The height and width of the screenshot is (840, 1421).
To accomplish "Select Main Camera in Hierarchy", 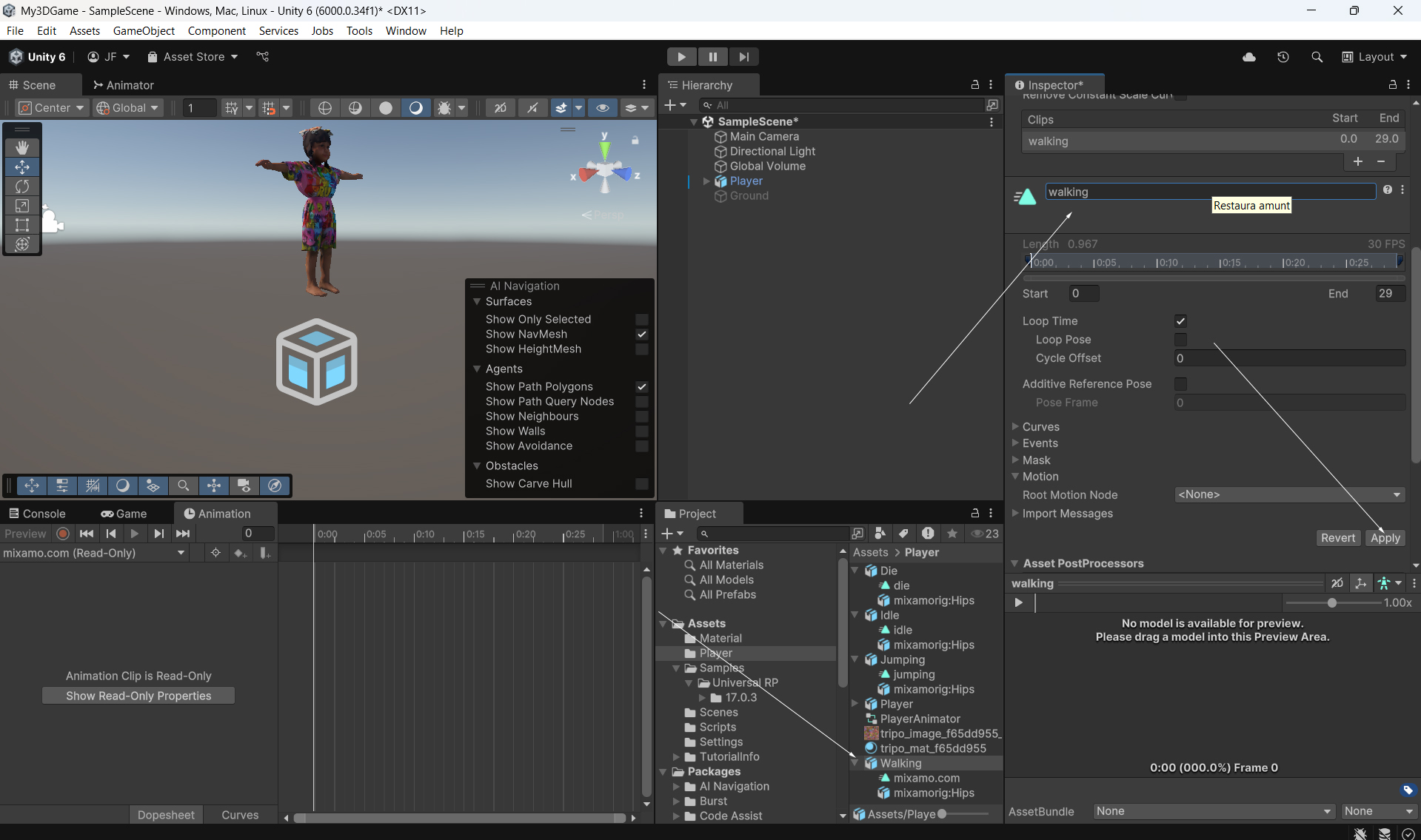I will [764, 136].
